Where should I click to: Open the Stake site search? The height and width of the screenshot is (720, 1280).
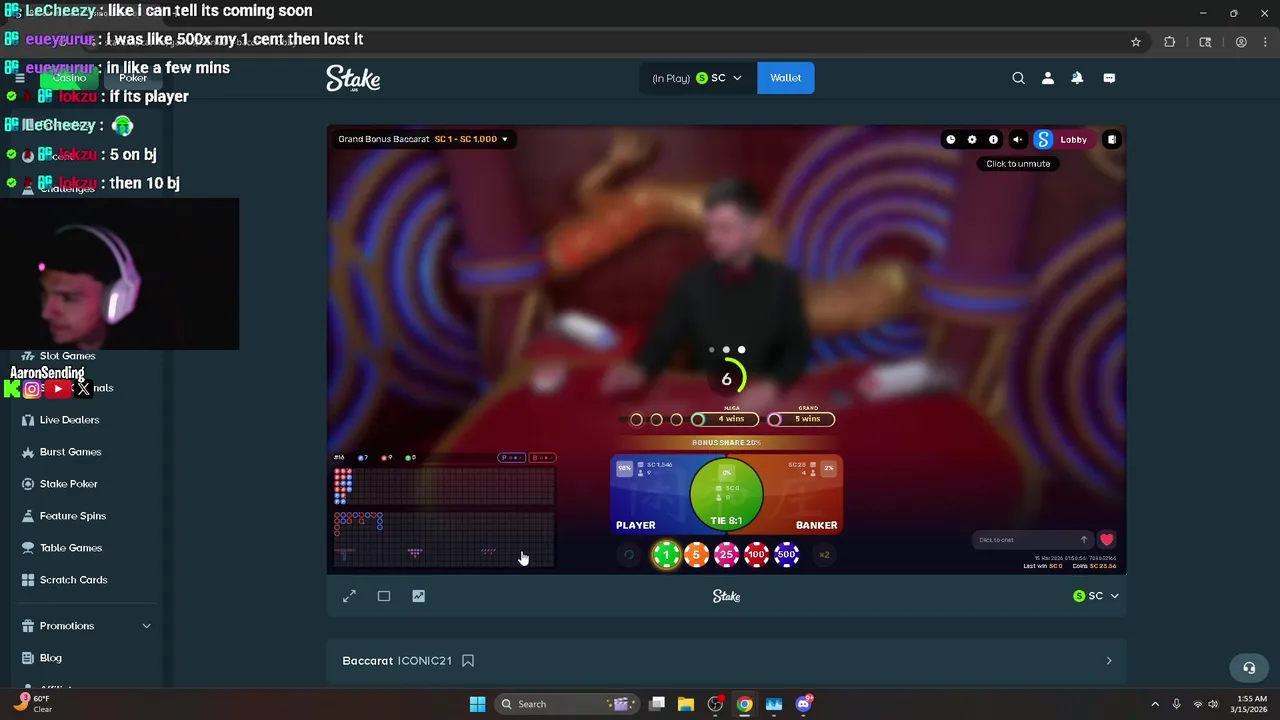(1018, 78)
